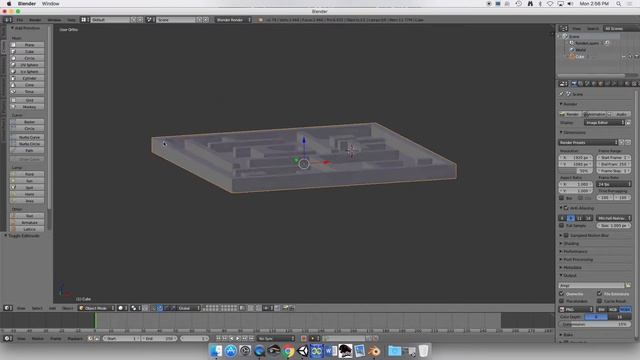This screenshot has width=640, height=360.
Task: Click the Audio render button
Action: [x=619, y=114]
